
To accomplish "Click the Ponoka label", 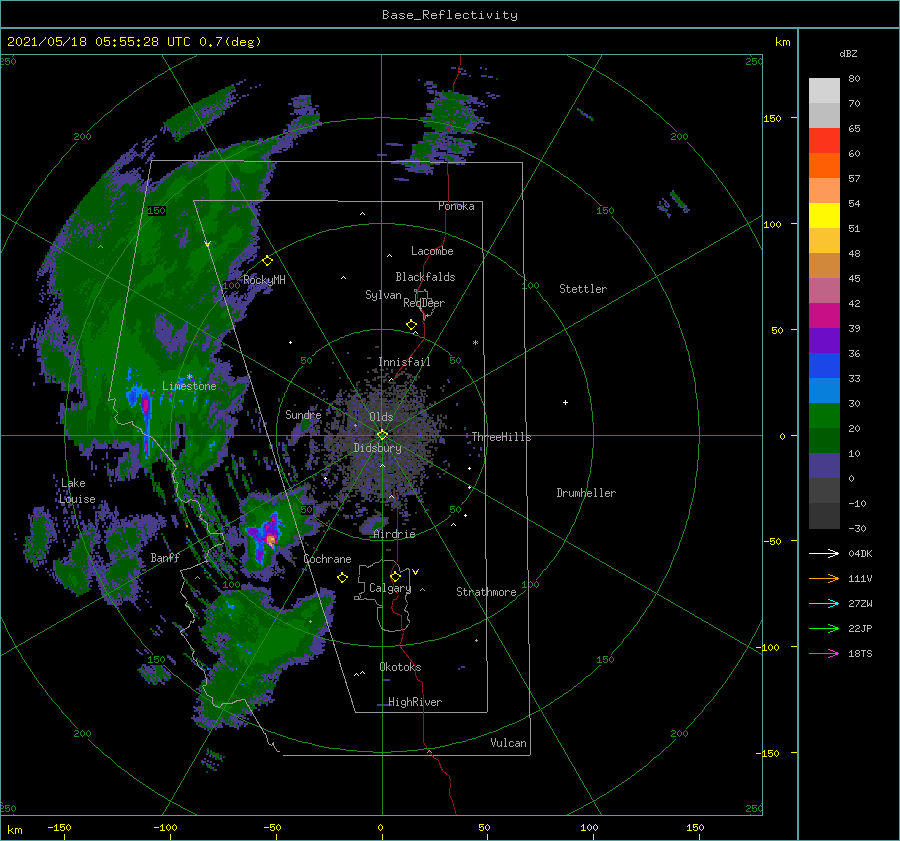I will pyautogui.click(x=456, y=206).
